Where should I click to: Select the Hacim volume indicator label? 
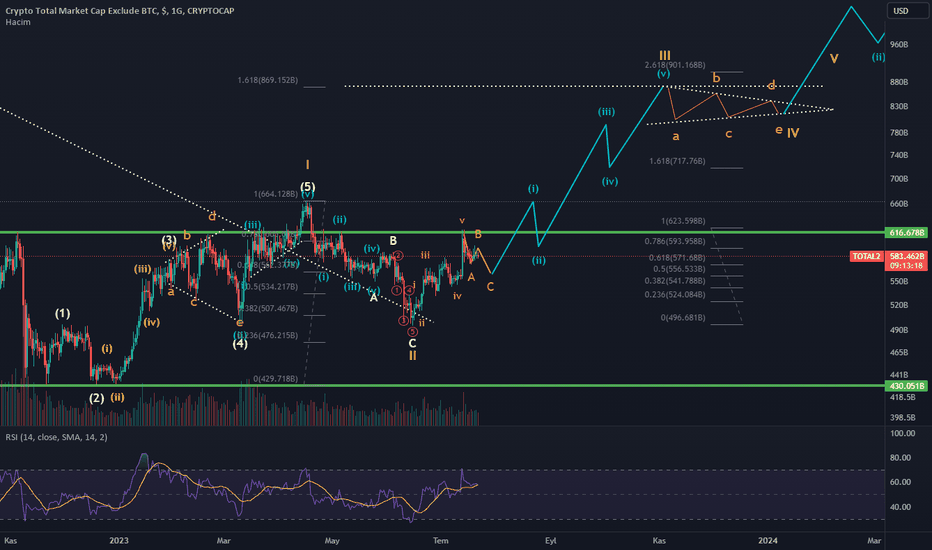tap(18, 22)
